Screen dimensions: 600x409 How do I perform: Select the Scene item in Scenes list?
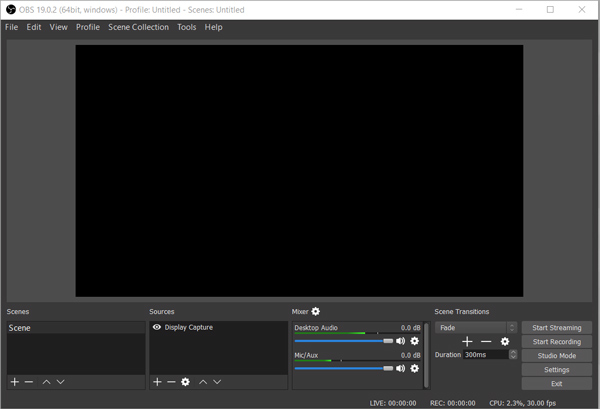click(20, 328)
